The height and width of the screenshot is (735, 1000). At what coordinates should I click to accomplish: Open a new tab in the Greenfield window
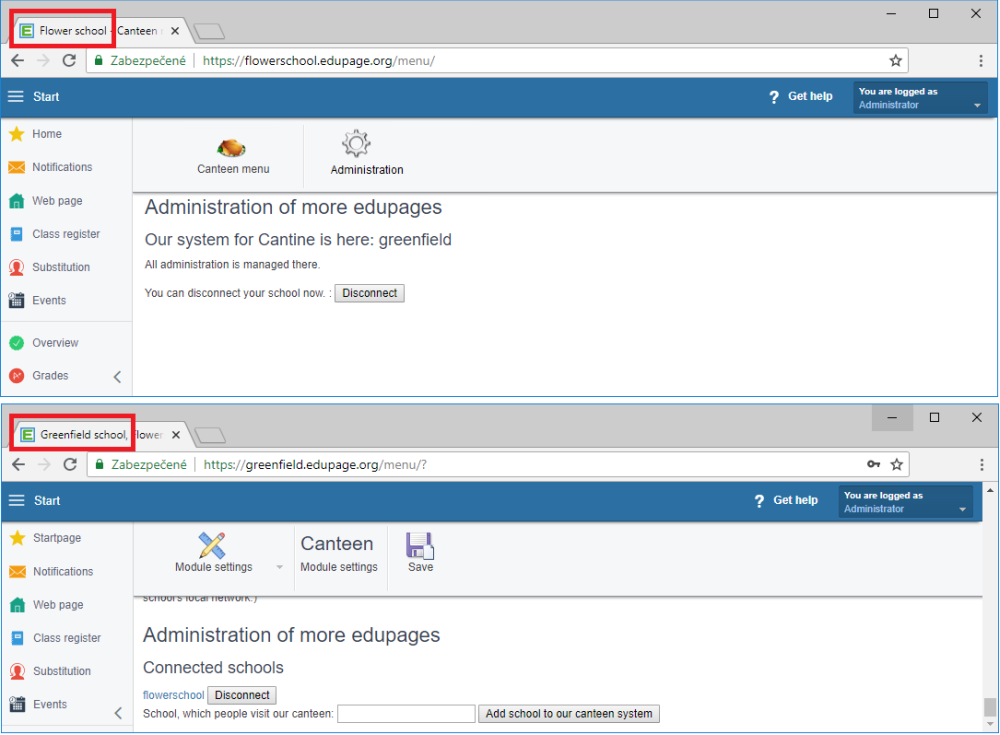(210, 435)
